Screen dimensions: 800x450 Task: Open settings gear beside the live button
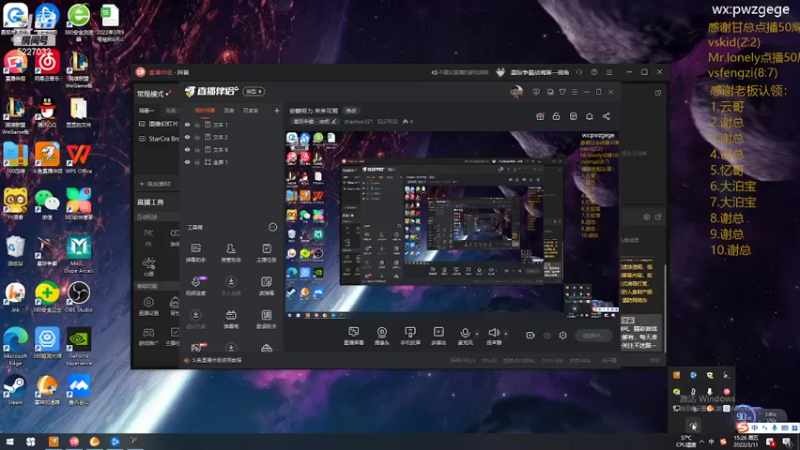563,335
